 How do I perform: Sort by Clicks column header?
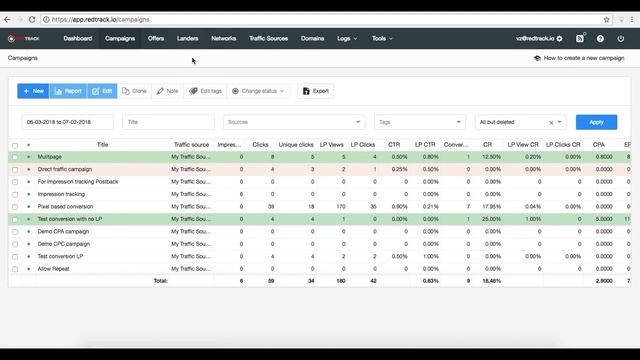coord(260,144)
